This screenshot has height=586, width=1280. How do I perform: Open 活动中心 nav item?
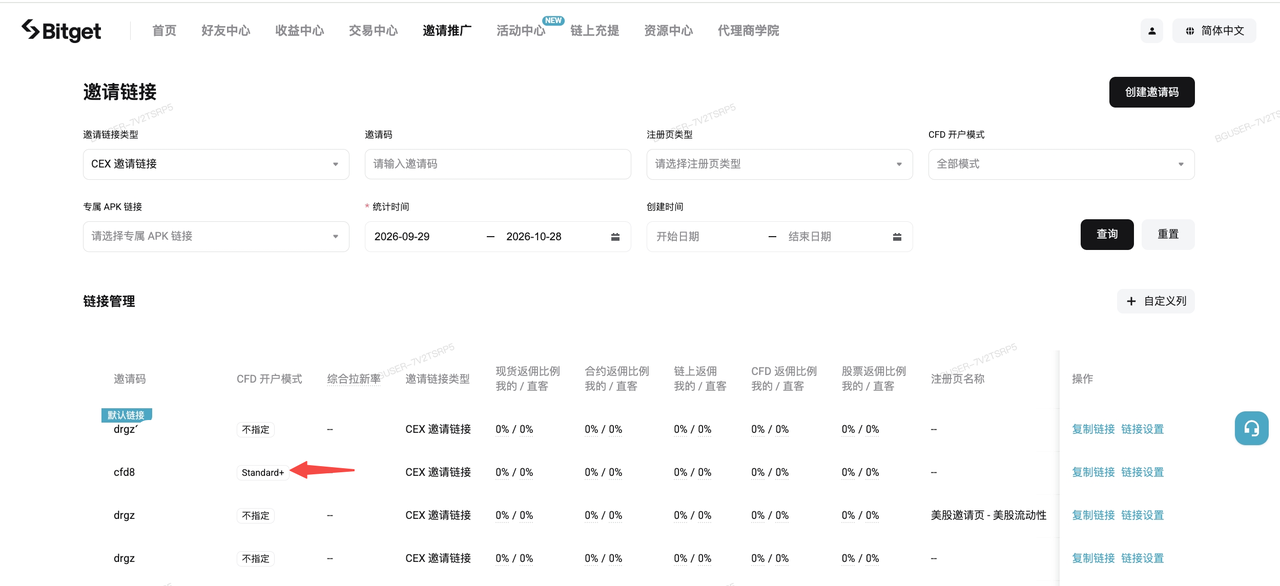521,31
